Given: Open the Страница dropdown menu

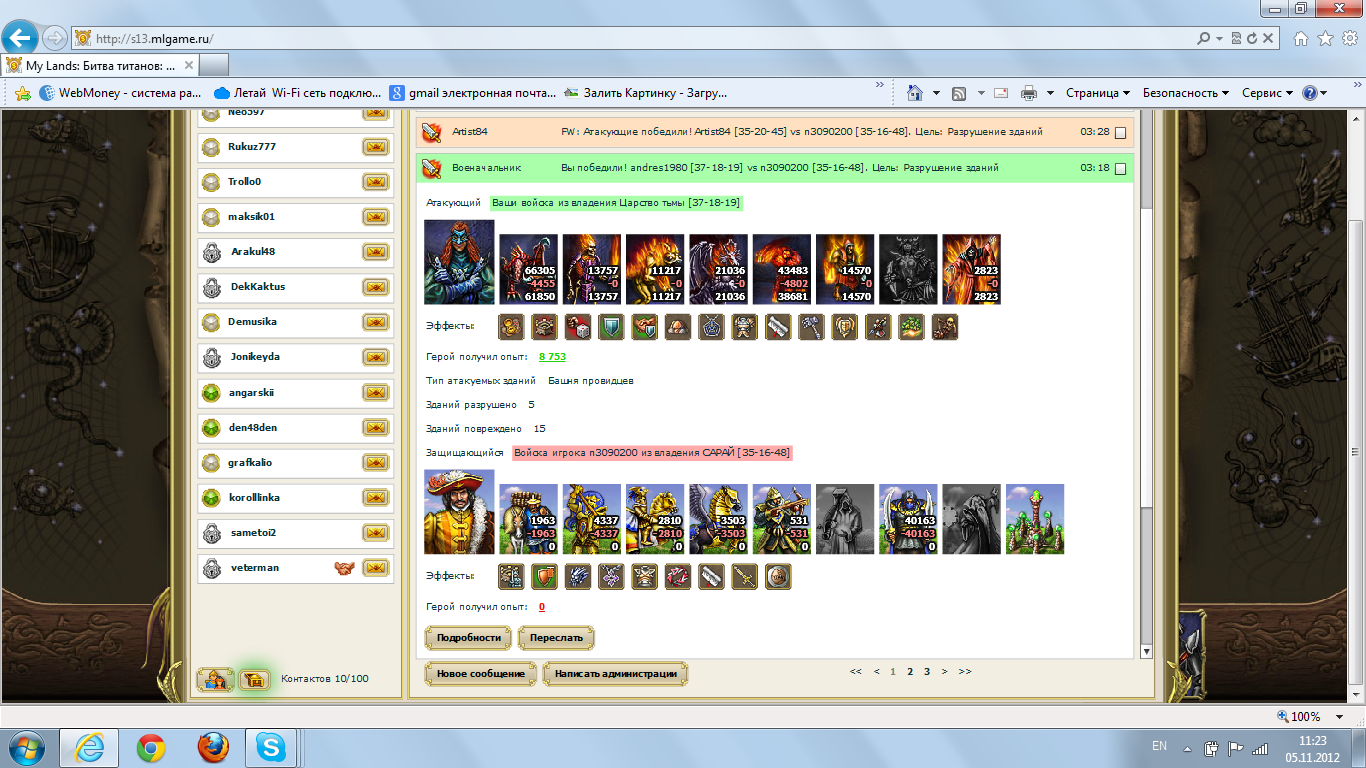Looking at the screenshot, I should [x=1097, y=93].
